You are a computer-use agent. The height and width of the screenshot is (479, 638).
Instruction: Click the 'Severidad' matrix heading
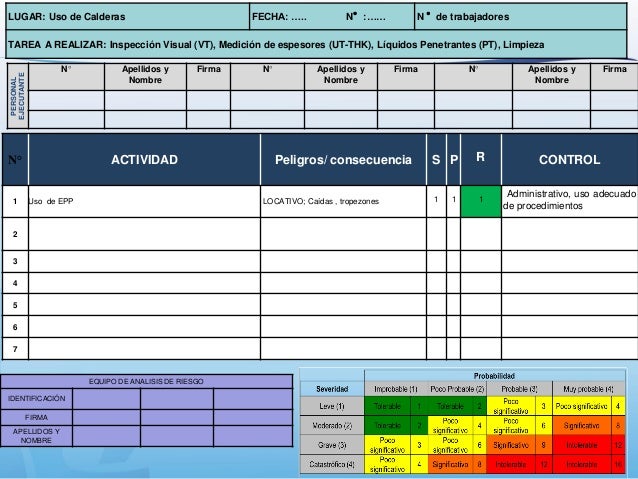coord(332,389)
